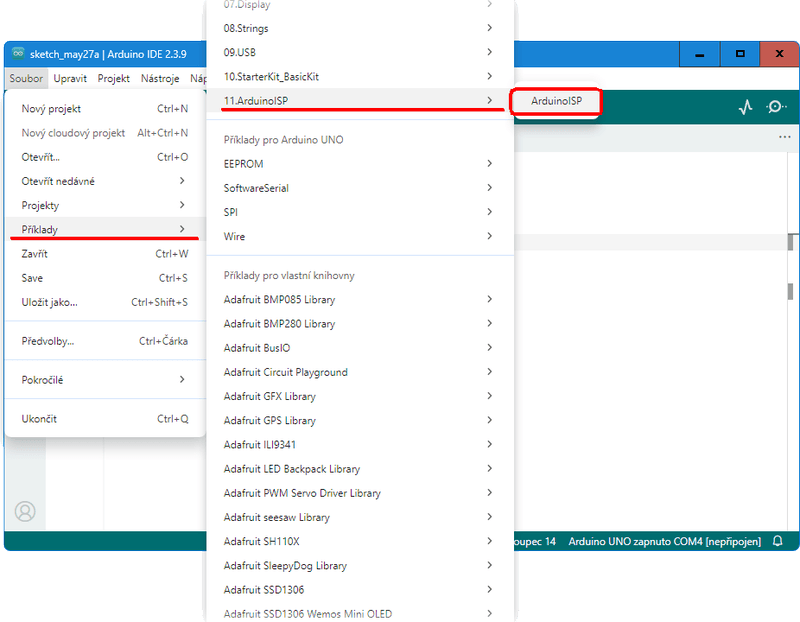Click Arduino UNO zapnuto COM4 status text
The image size is (800, 622).
pyautogui.click(x=664, y=541)
